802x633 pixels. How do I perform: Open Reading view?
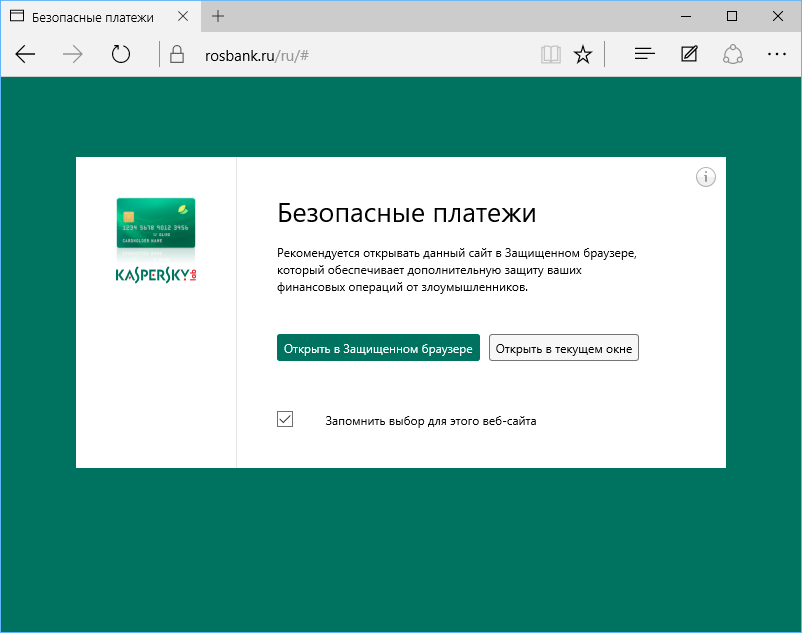tap(550, 54)
